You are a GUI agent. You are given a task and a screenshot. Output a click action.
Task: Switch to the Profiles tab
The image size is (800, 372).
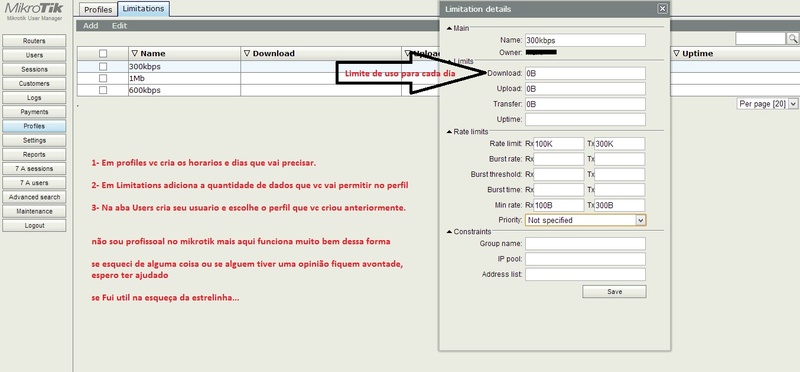click(98, 10)
